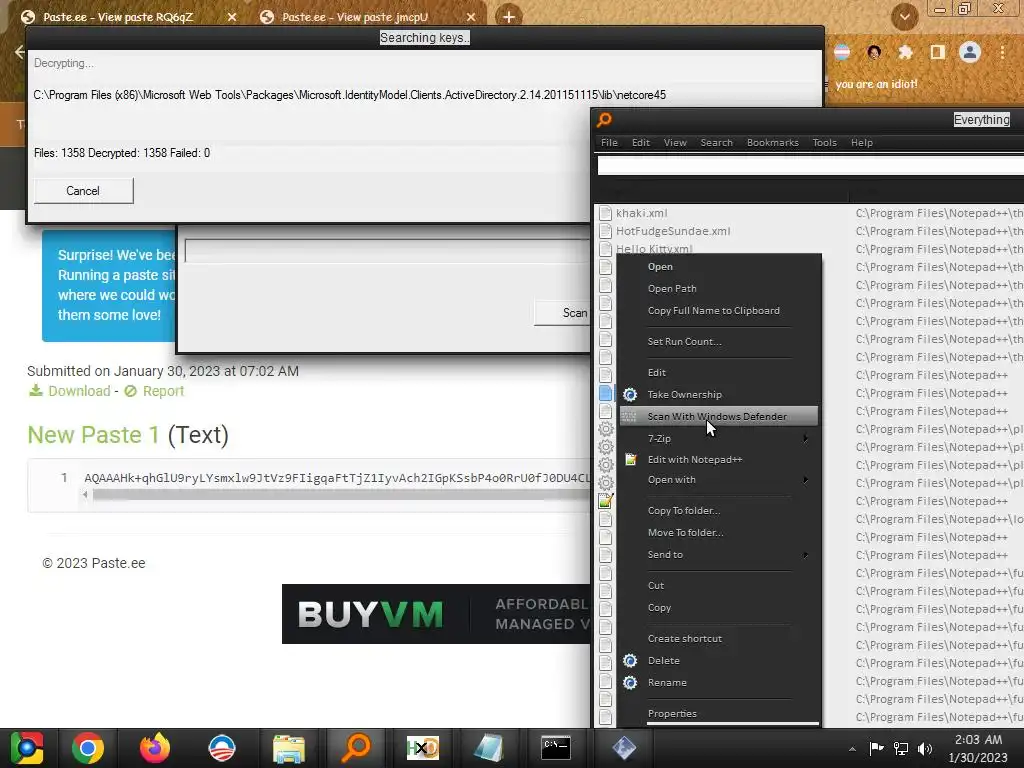Open Properties from the context menu
Screen dimensions: 1024x768
click(718, 714)
